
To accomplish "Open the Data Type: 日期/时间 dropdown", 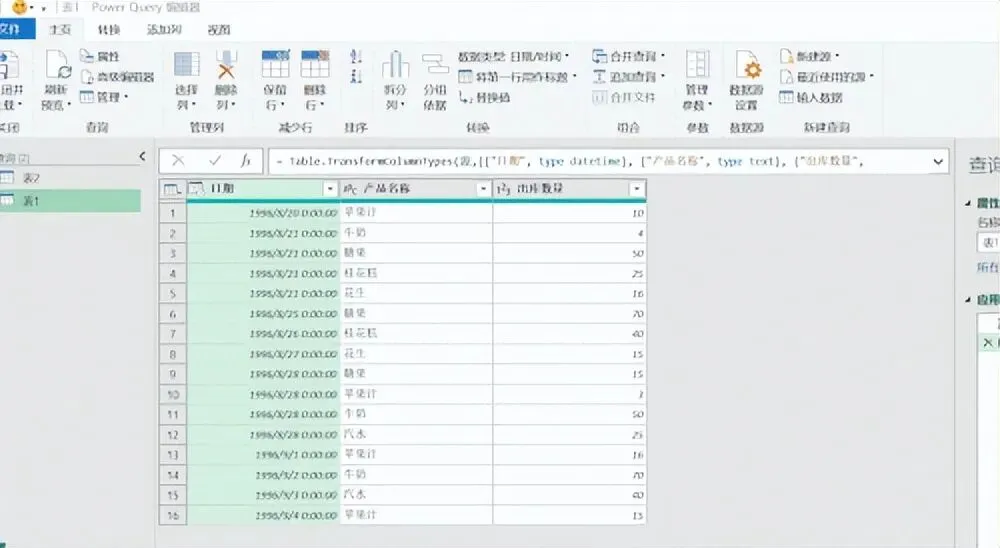I will pos(513,57).
